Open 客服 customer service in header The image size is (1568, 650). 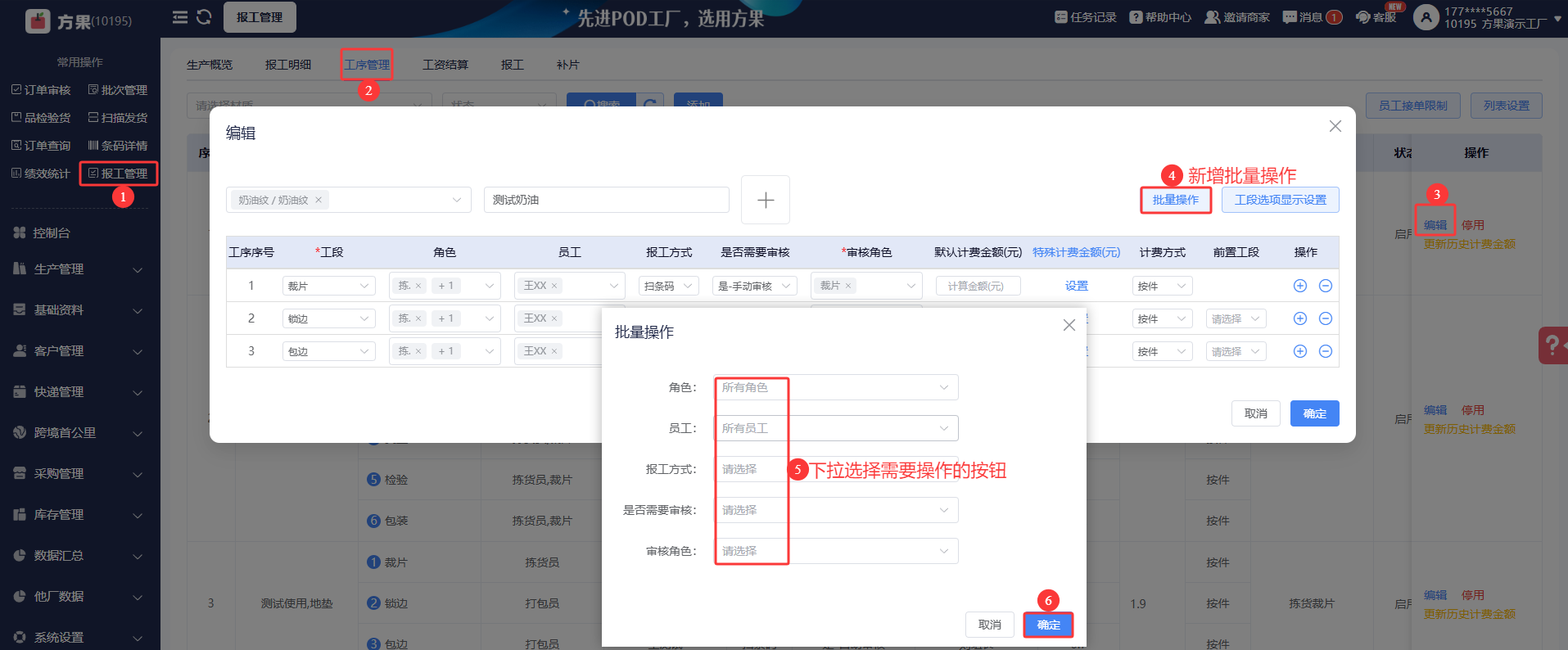(1376, 17)
